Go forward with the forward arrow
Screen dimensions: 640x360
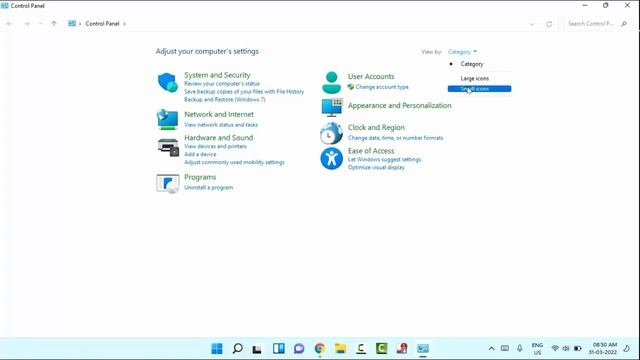click(27, 24)
